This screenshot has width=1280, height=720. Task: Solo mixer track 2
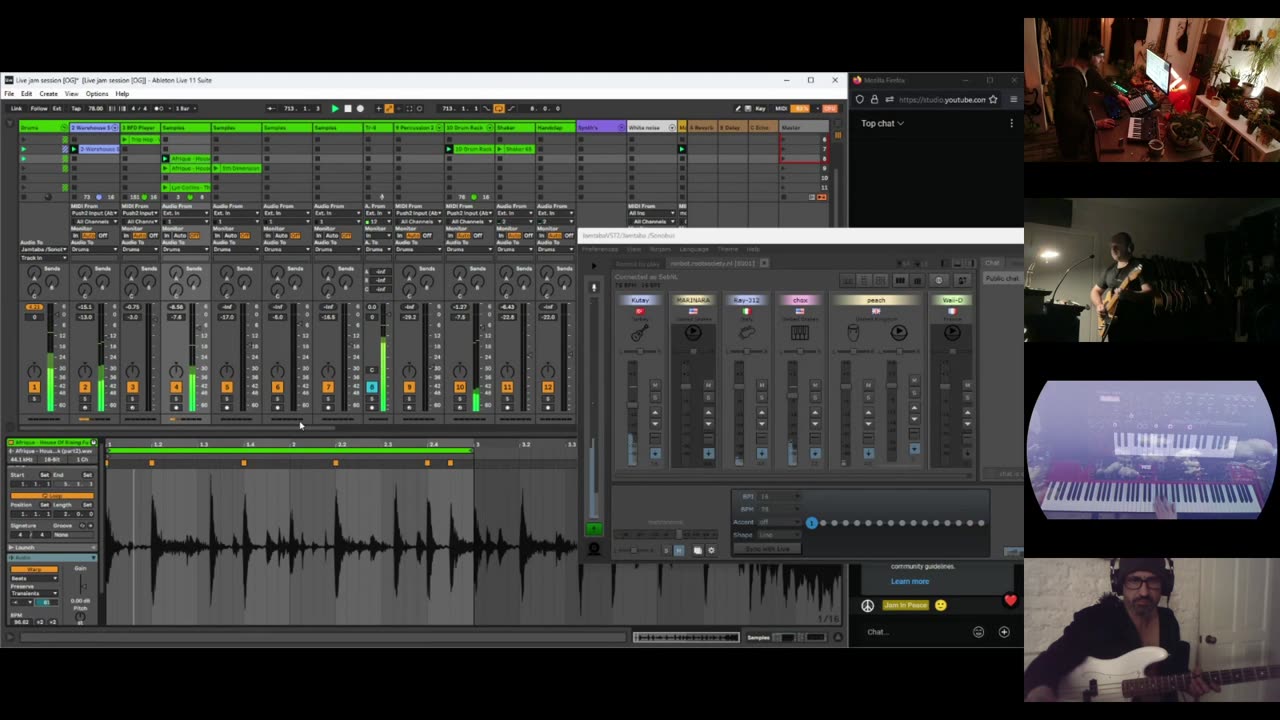tap(84, 398)
